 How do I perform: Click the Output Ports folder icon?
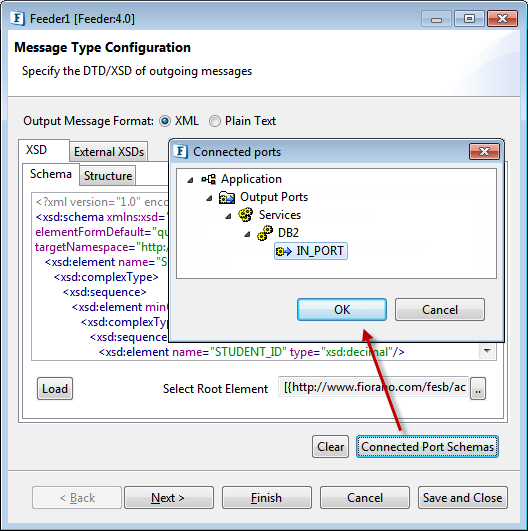tap(227, 197)
